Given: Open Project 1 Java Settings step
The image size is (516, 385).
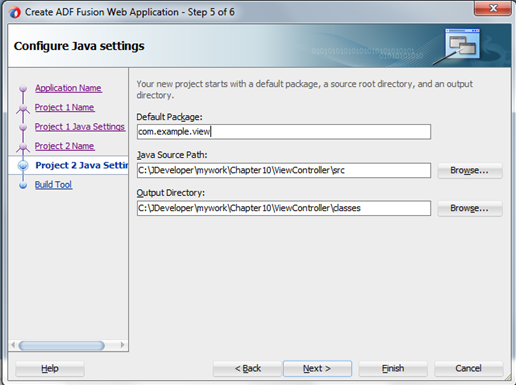Looking at the screenshot, I should click(80, 127).
